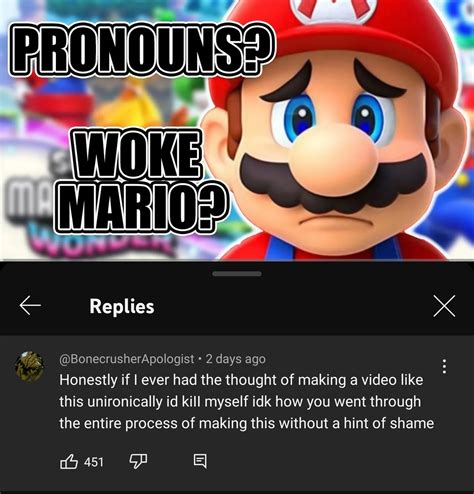Close the Replies panel with the X
Viewport: 474px width, 494px height.
(x=444, y=306)
